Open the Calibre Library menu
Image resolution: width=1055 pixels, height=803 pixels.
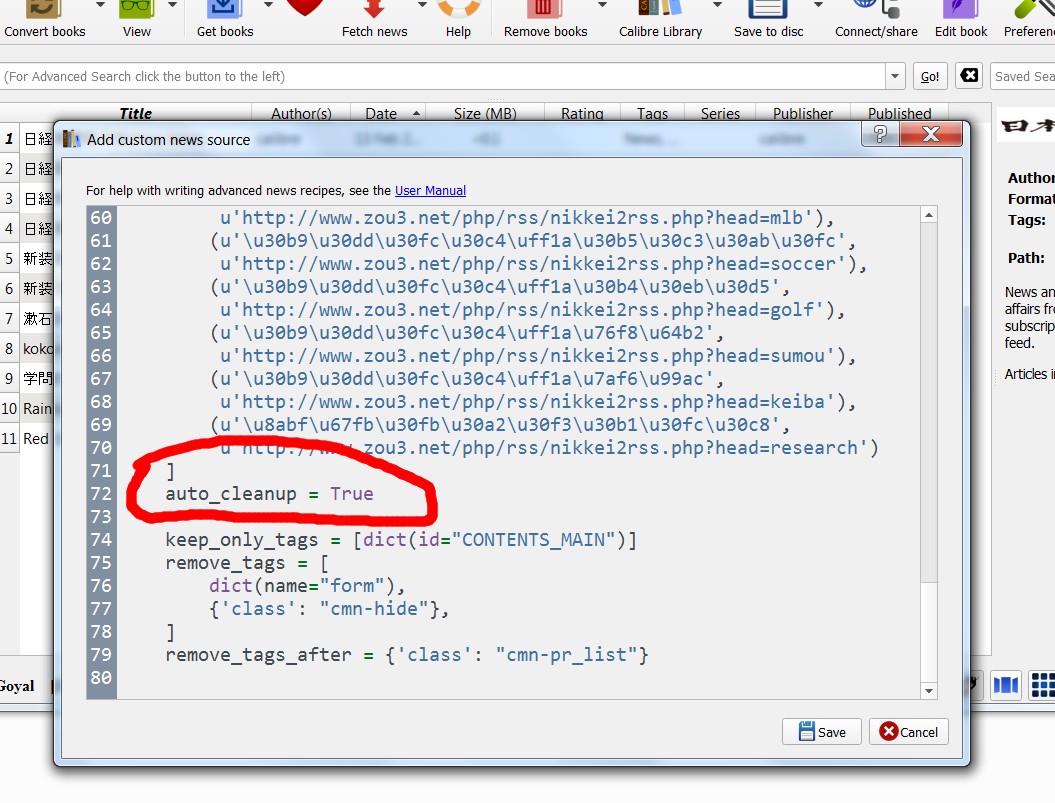(660, 20)
